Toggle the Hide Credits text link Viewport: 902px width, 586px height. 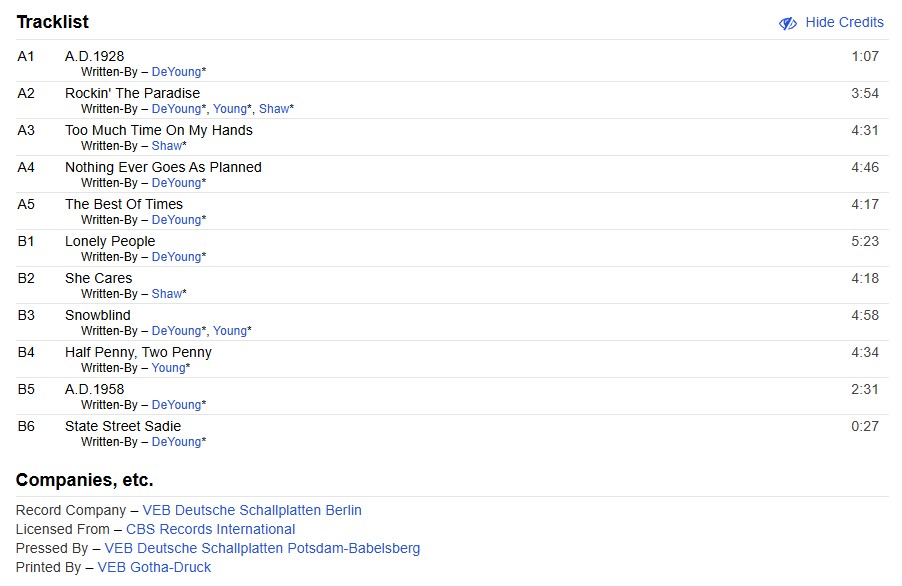point(844,22)
